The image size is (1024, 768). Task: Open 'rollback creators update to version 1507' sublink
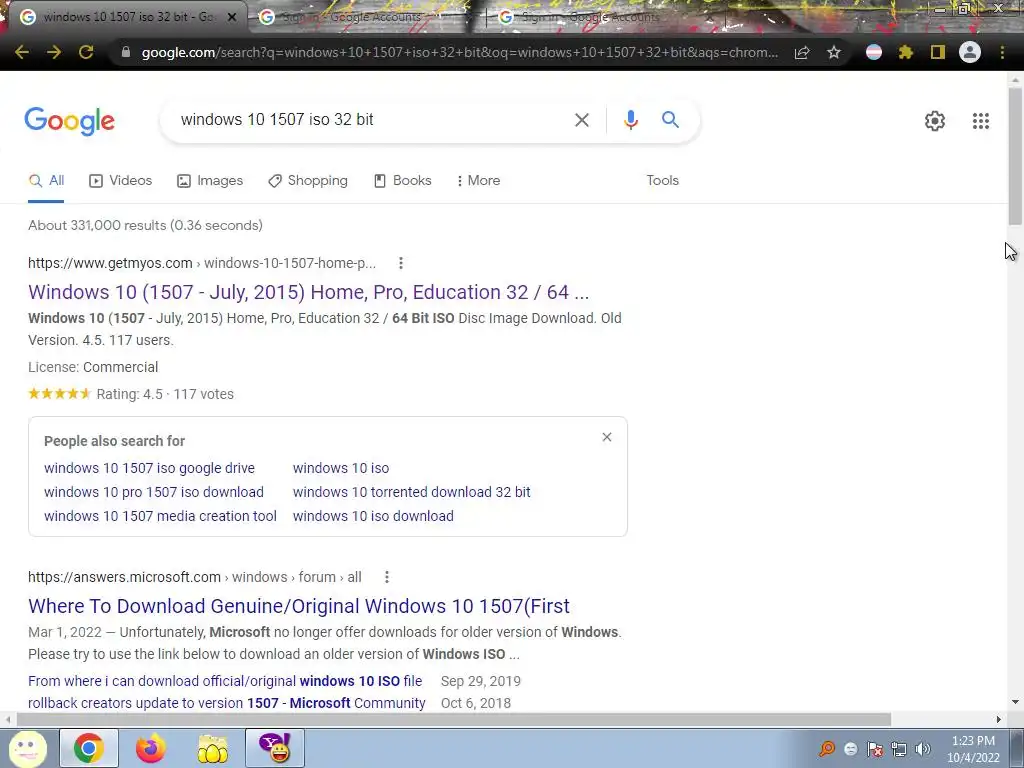click(227, 703)
